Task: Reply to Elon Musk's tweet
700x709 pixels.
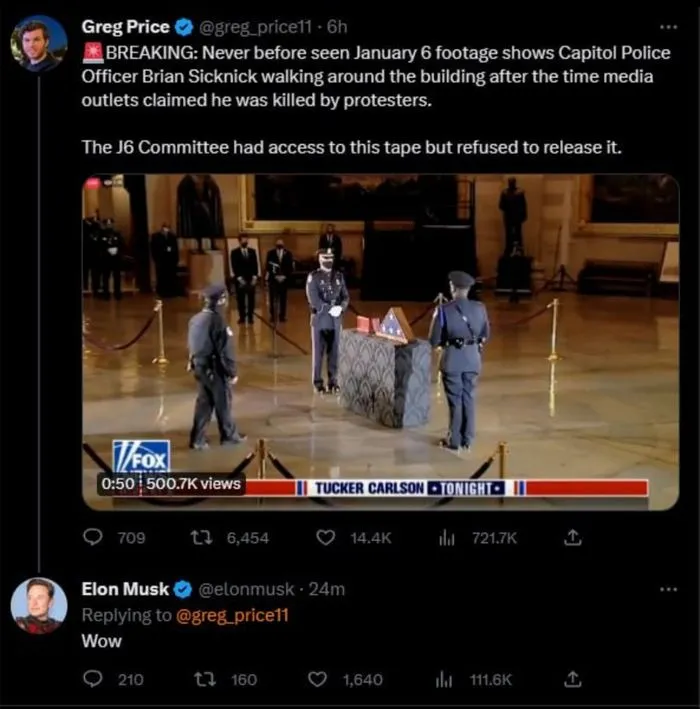Action: (x=93, y=679)
